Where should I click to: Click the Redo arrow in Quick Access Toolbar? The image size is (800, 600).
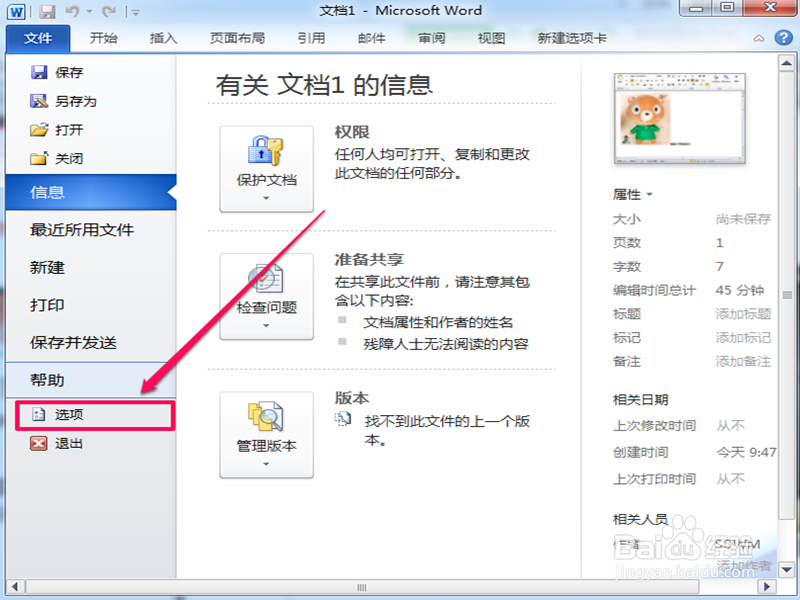109,11
